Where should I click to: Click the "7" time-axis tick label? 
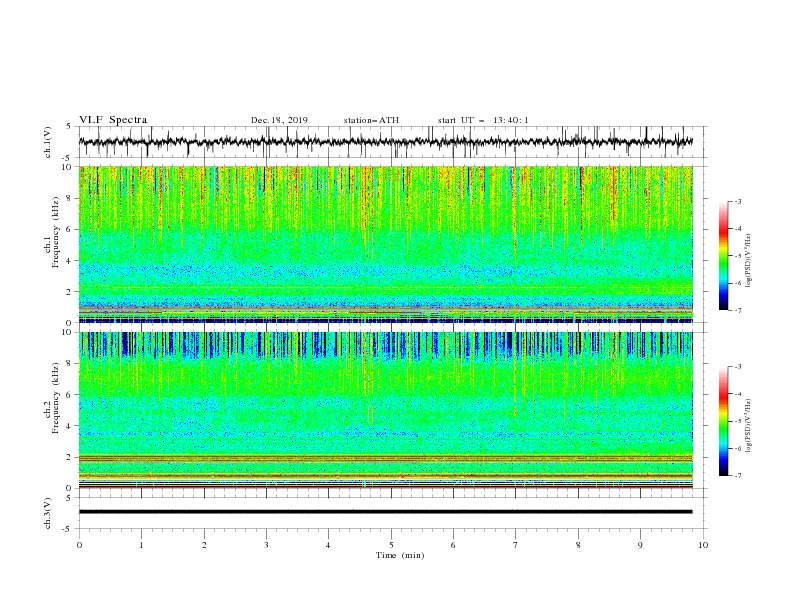(515, 545)
